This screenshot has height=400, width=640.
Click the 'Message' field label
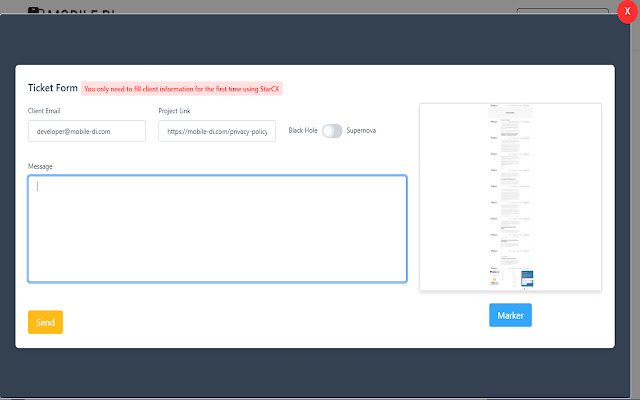click(x=40, y=166)
